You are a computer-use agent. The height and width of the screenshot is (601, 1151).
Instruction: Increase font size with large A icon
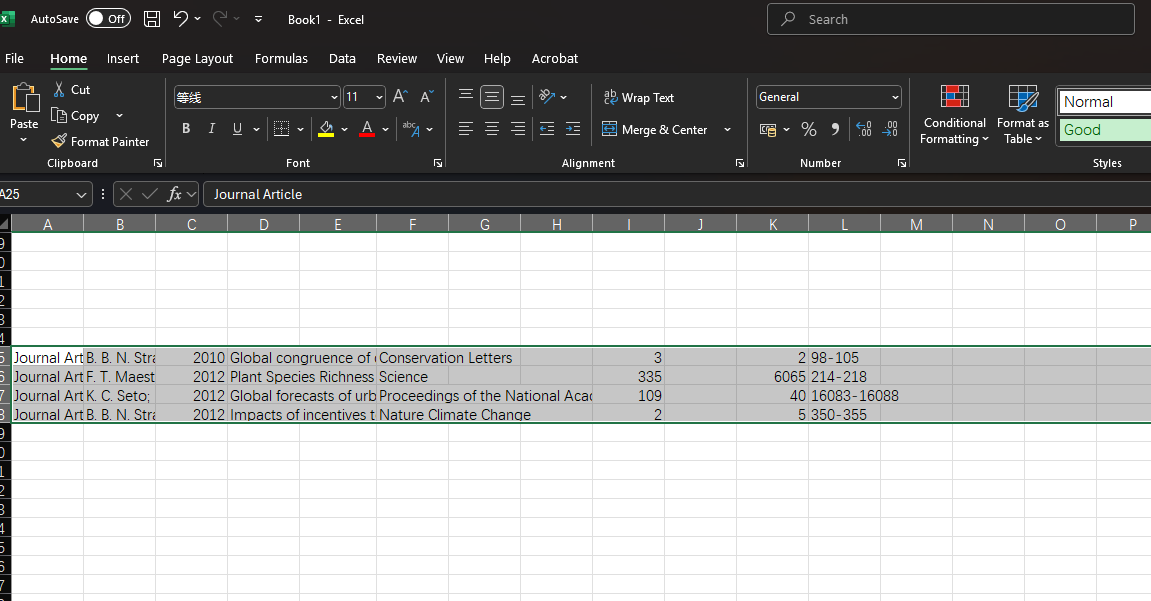(x=400, y=96)
